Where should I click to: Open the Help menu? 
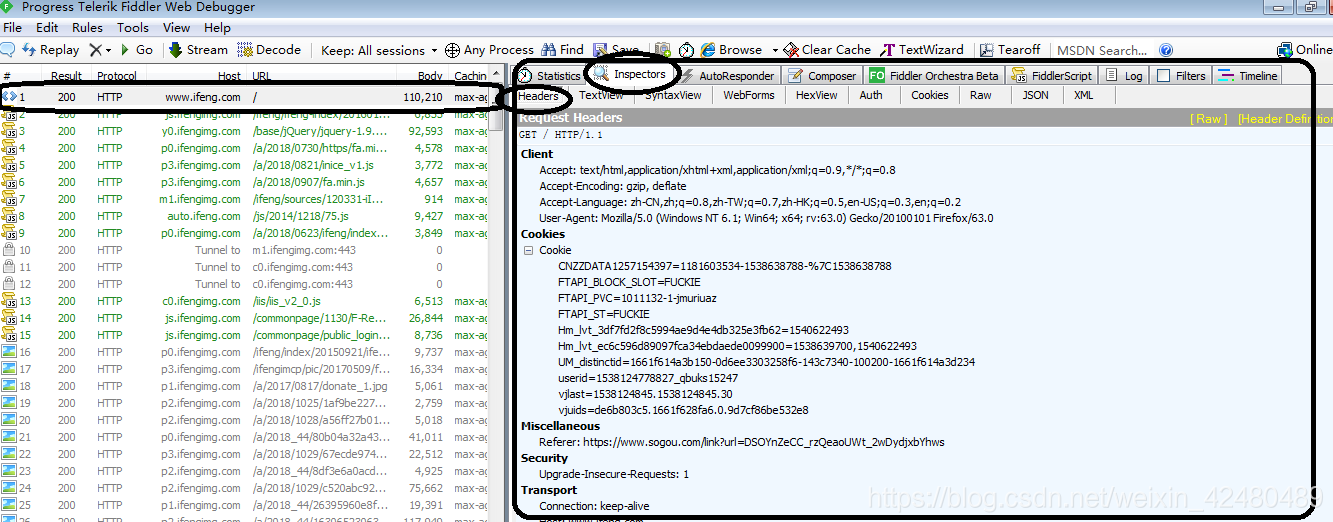click(x=217, y=28)
